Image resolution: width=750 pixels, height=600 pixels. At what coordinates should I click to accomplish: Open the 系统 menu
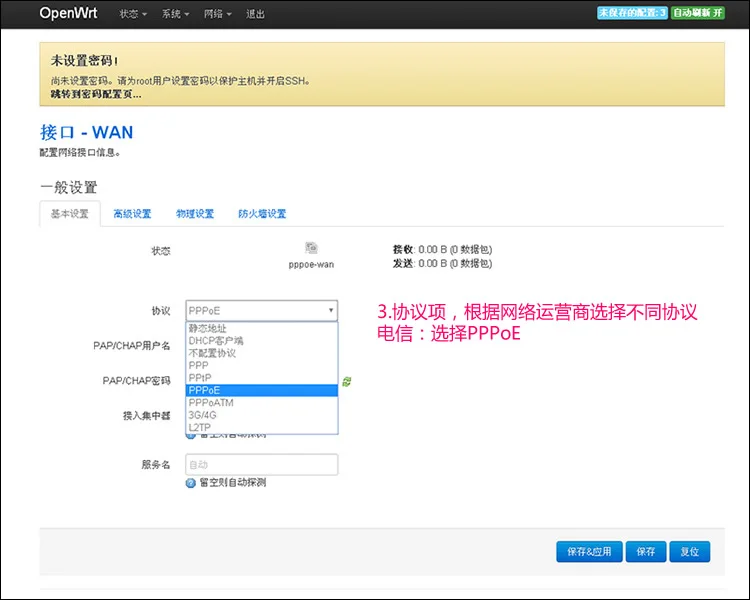click(175, 14)
